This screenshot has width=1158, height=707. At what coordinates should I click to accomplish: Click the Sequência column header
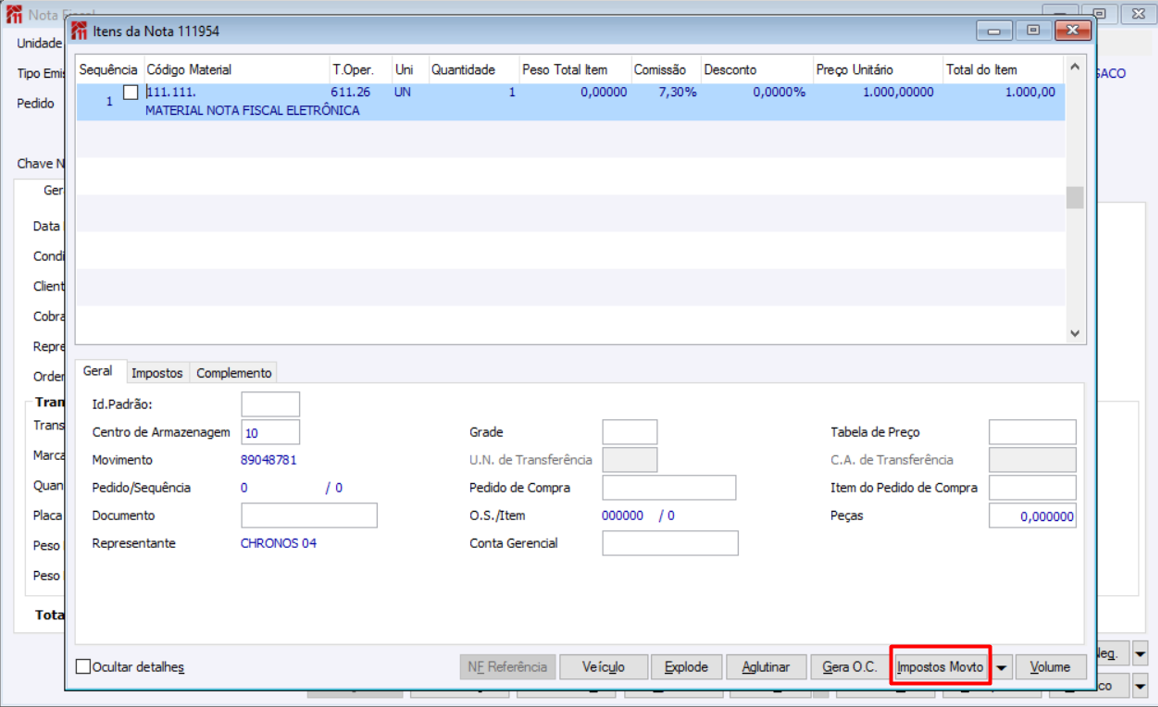109,69
